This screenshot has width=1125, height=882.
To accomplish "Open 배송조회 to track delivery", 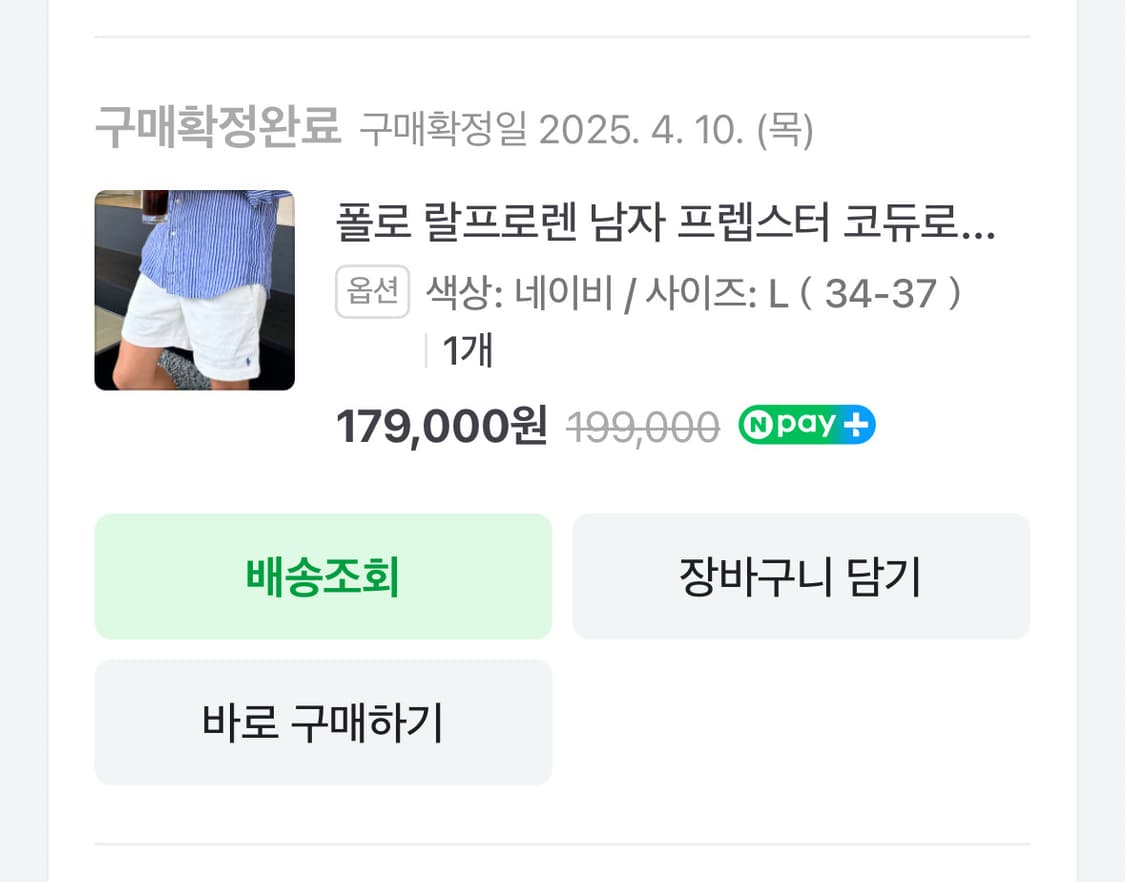I will coord(322,576).
